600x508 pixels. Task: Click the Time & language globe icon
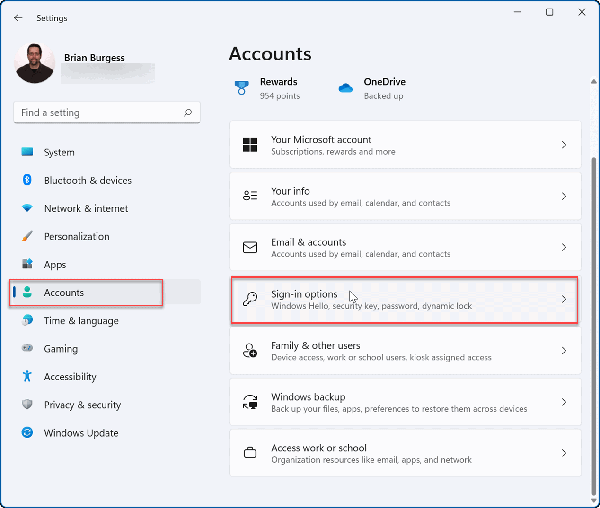pyautogui.click(x=27, y=320)
